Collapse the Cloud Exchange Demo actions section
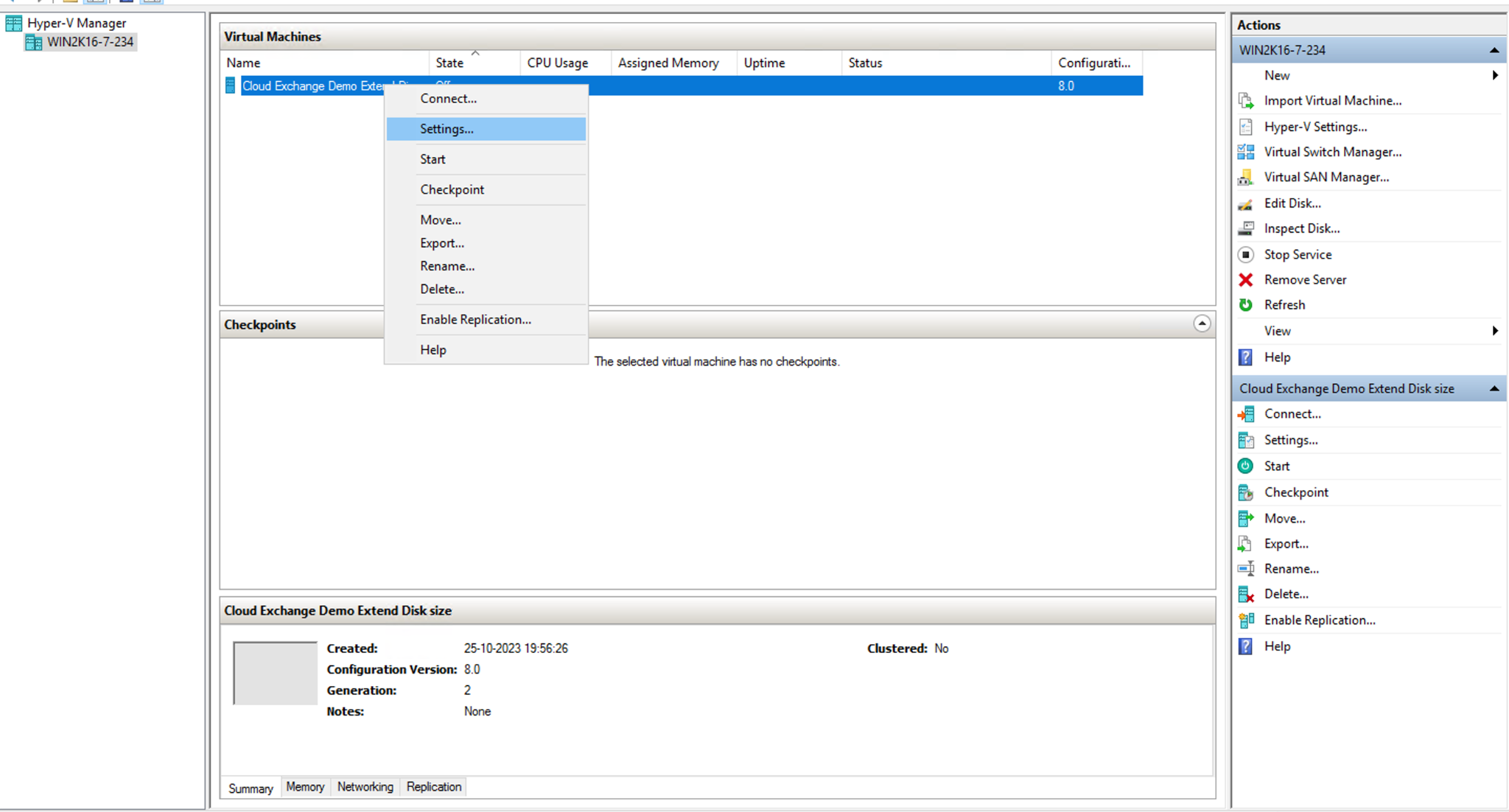Screen dimensions: 1509x812 pyautogui.click(x=1494, y=388)
